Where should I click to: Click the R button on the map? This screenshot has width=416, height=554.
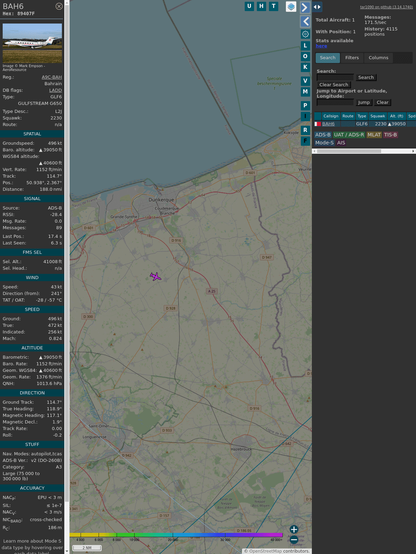(x=305, y=130)
